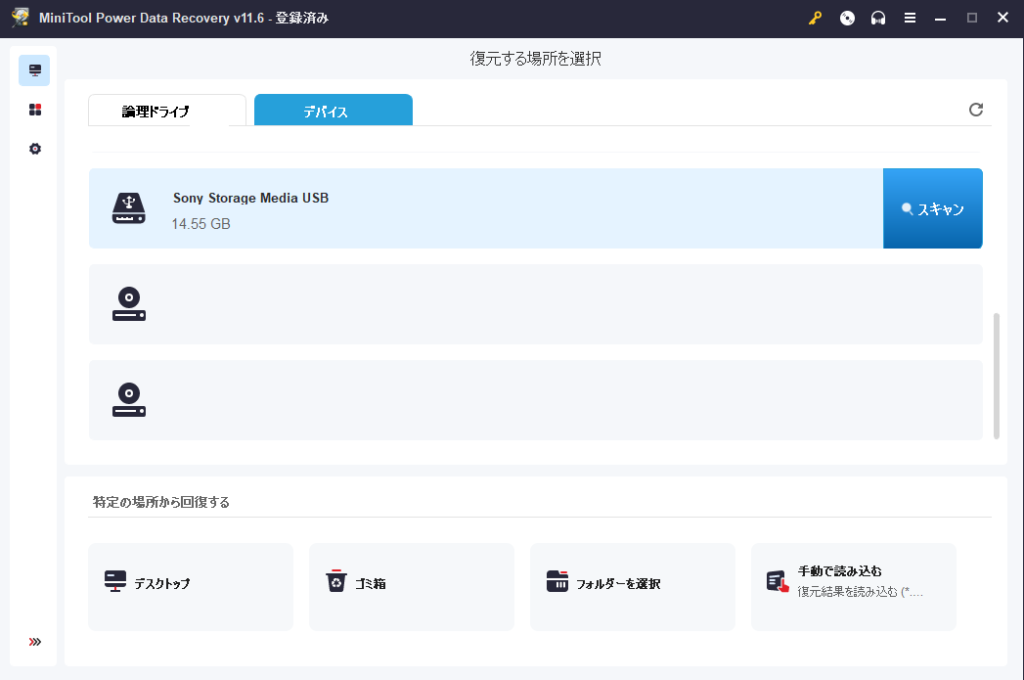Click the recycle bin icon
The width and height of the screenshot is (1024, 680).
336,581
